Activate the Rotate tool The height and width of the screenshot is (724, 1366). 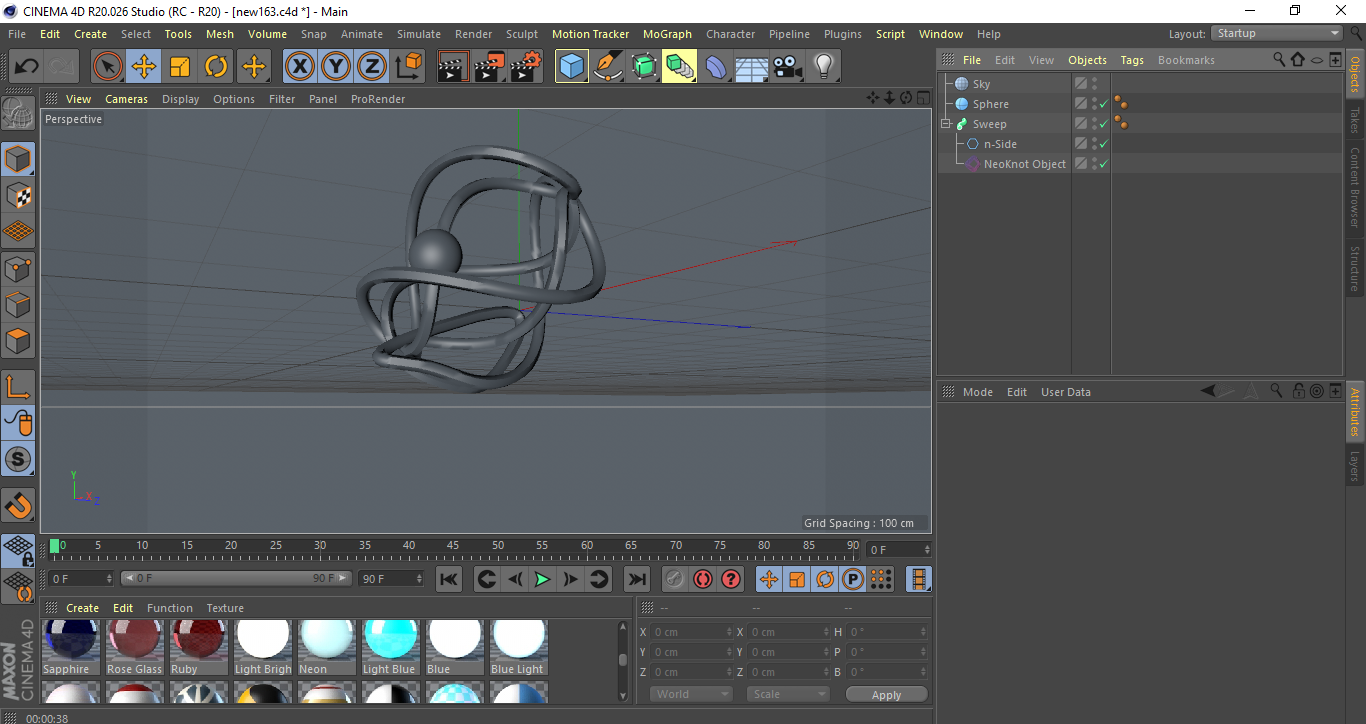(x=216, y=67)
